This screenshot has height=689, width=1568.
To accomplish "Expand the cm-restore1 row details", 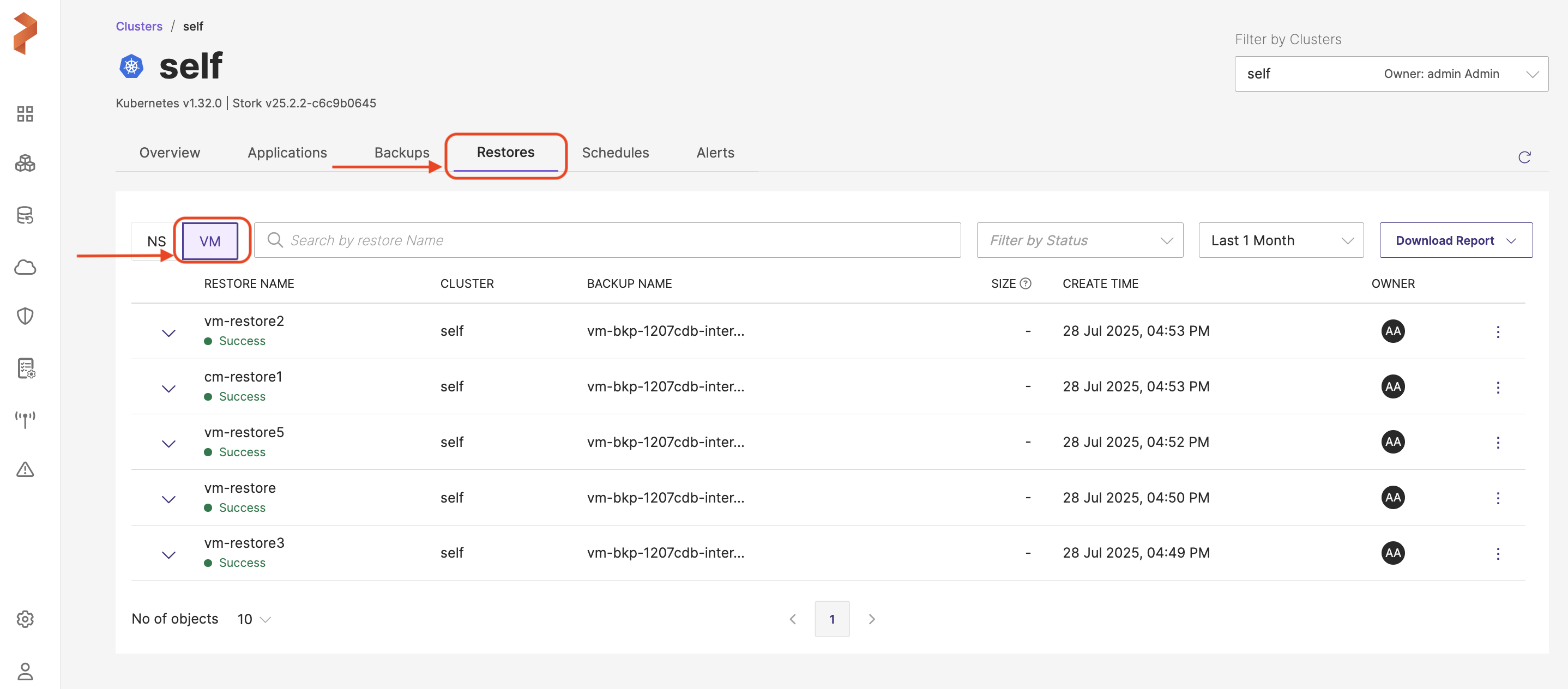I will point(168,388).
